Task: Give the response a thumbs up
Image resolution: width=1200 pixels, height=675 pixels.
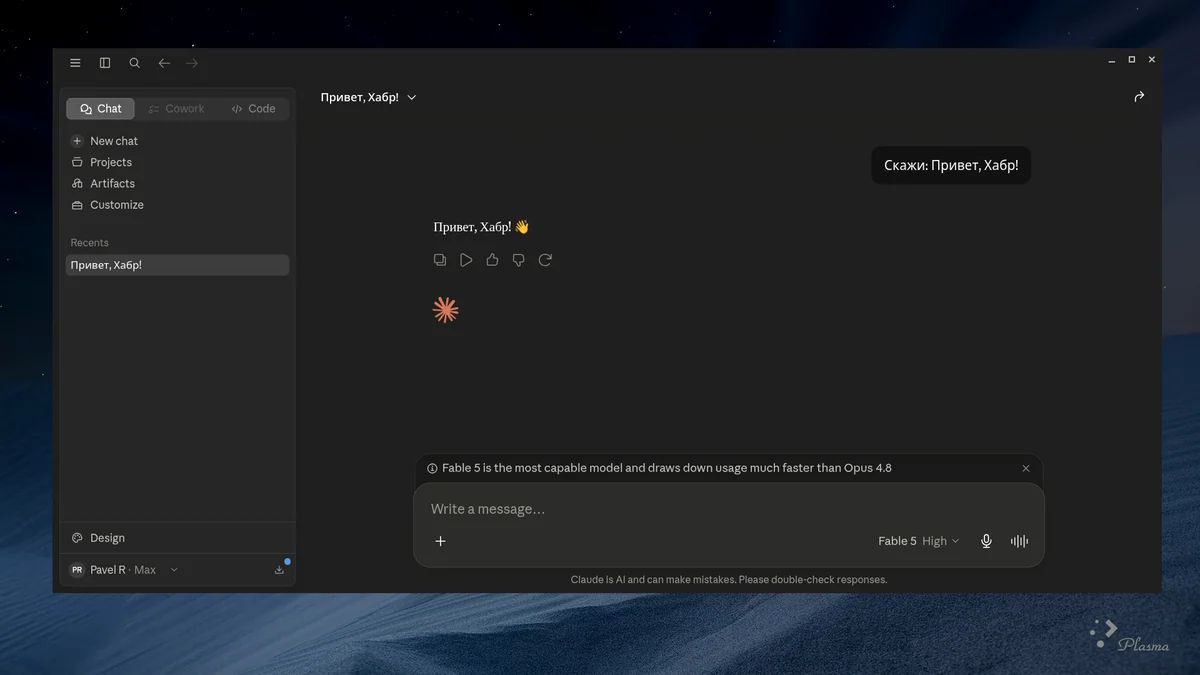Action: [x=492, y=260]
